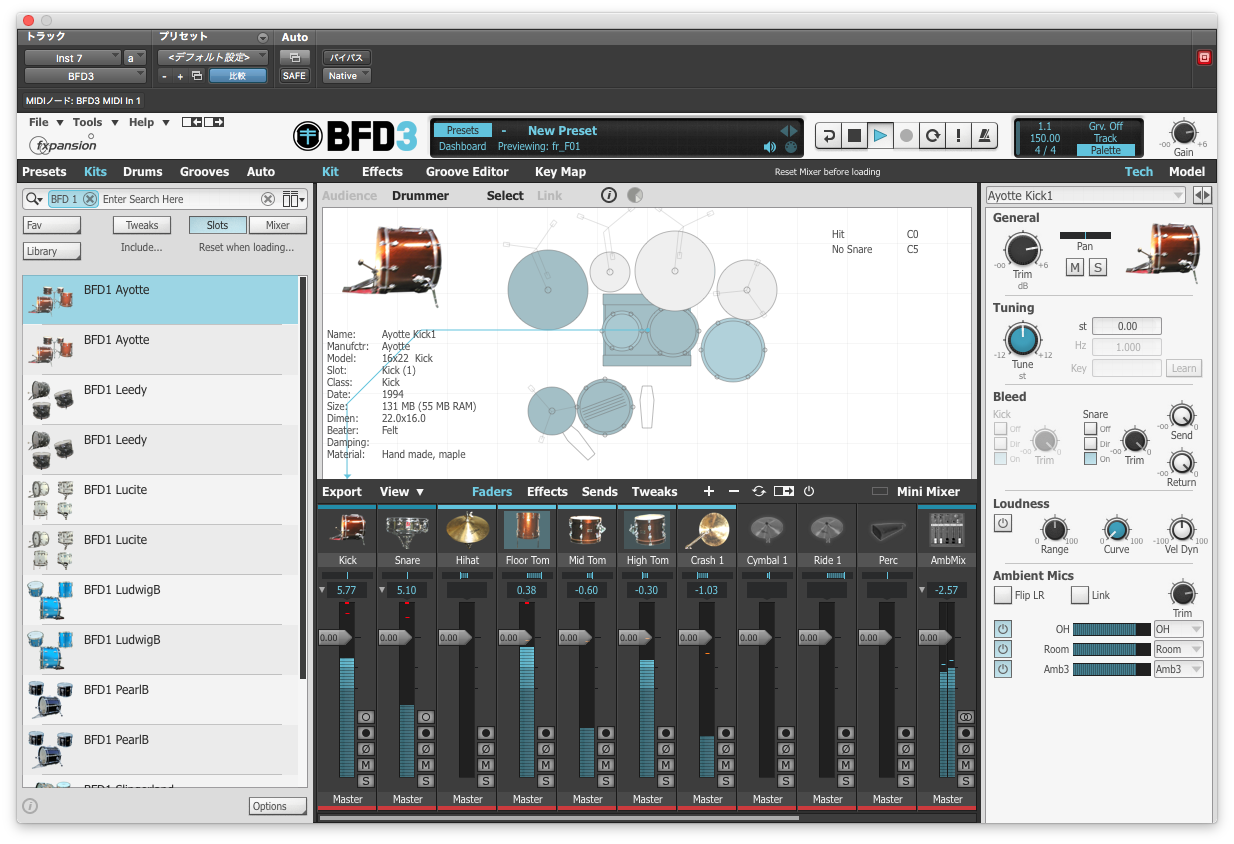Click the Fav button
The image size is (1234, 844).
tap(51, 225)
